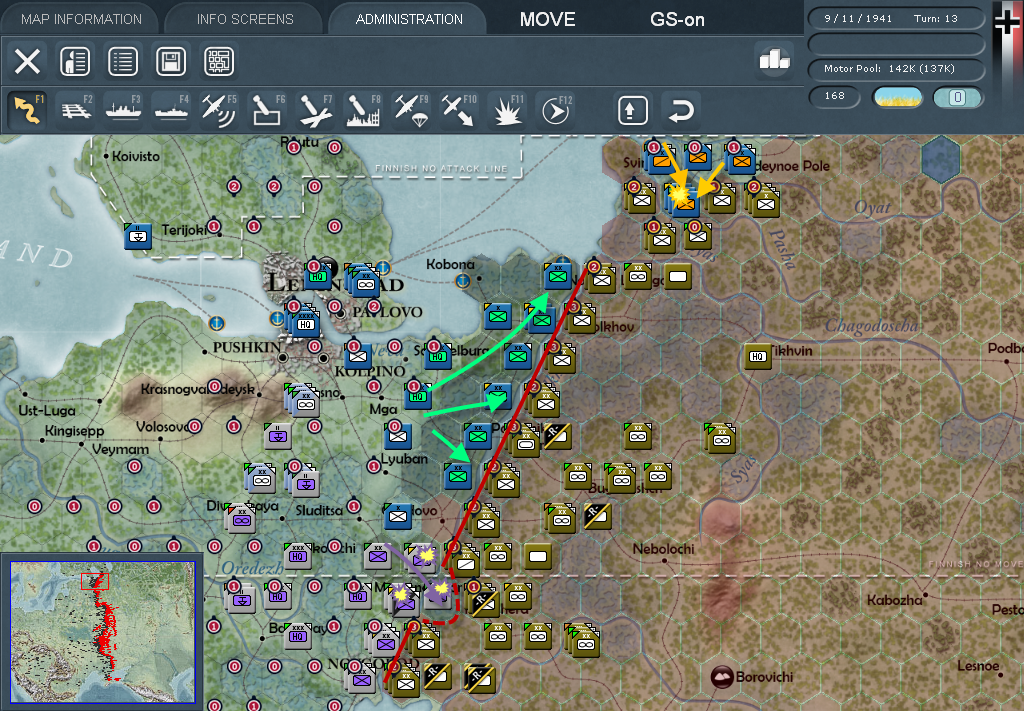Select the F2 rail movement mode
The width and height of the screenshot is (1024, 711).
(x=76, y=109)
